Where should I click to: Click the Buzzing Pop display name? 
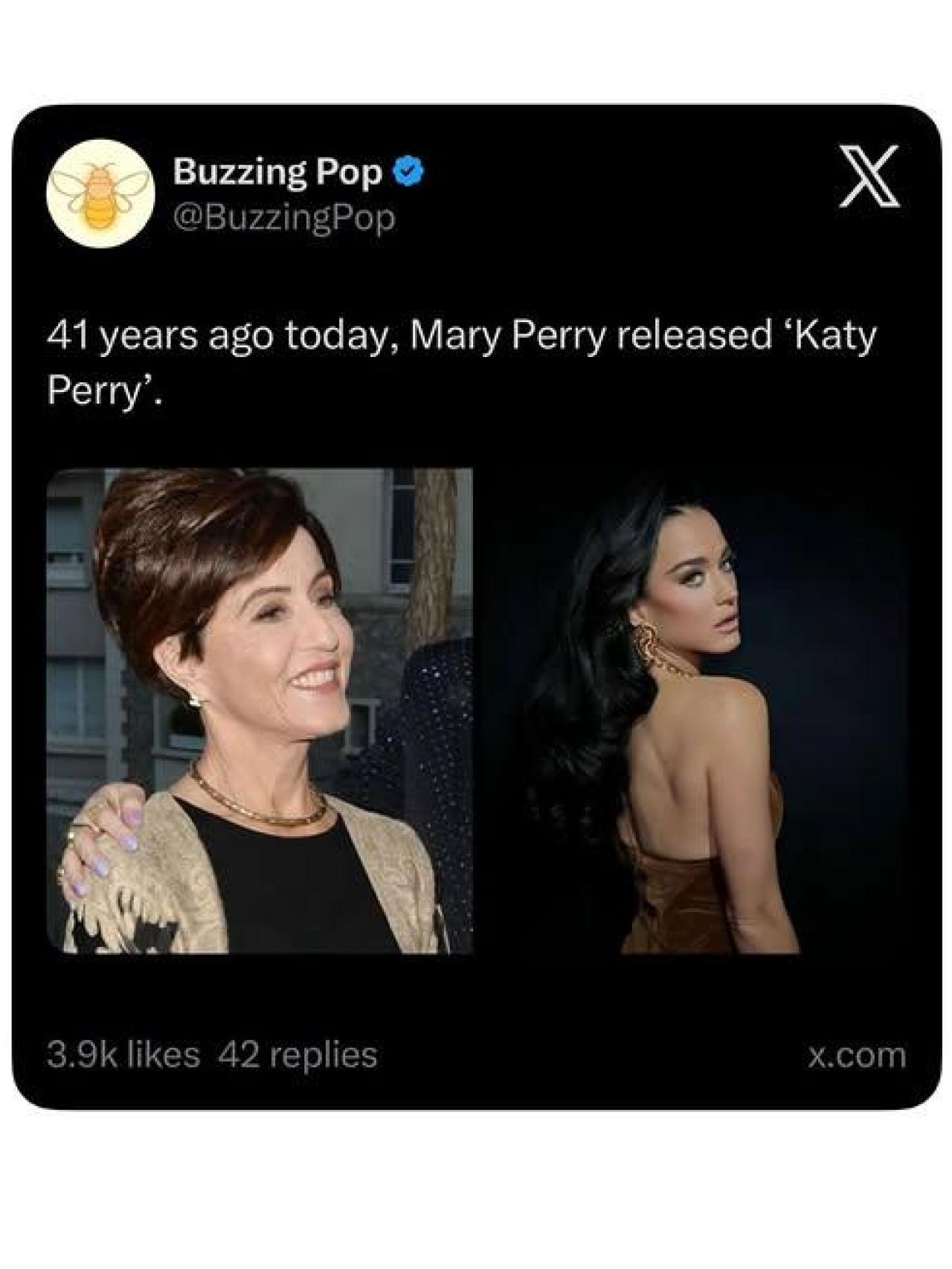[x=279, y=171]
